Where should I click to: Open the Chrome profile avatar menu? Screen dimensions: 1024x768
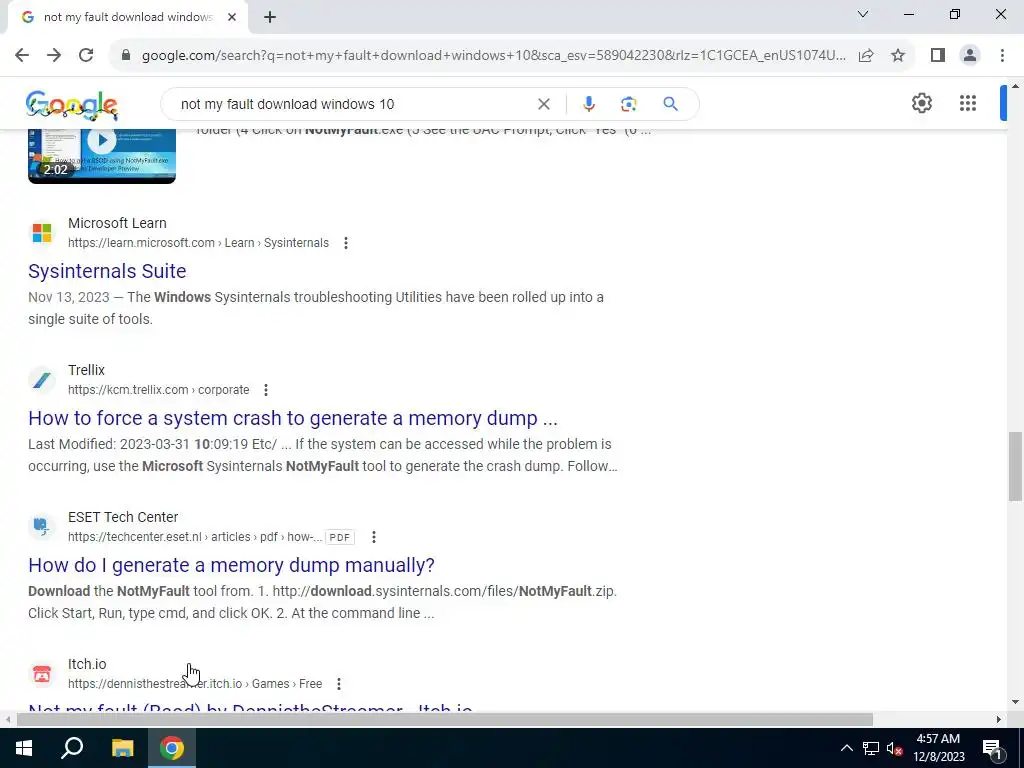[x=970, y=56]
